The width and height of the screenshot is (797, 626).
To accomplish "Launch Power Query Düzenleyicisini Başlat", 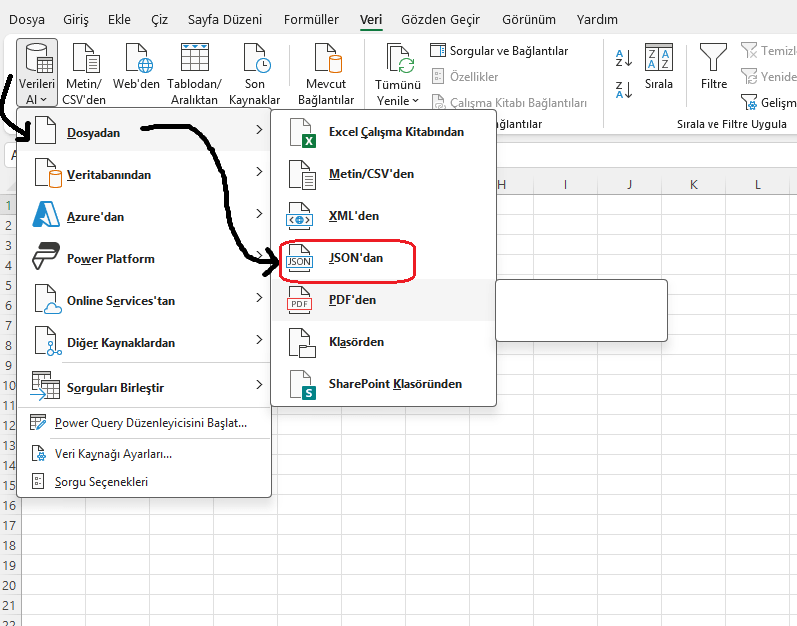I will (144, 423).
